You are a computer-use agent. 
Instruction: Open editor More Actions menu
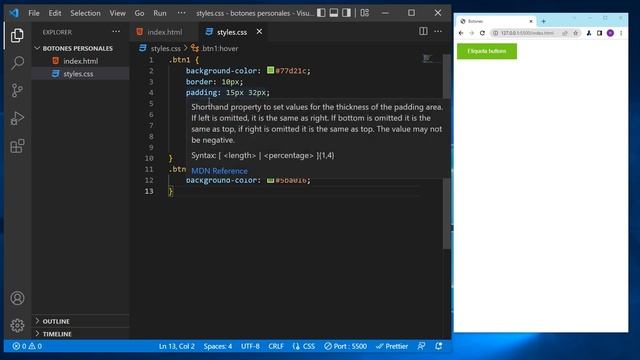[438, 31]
